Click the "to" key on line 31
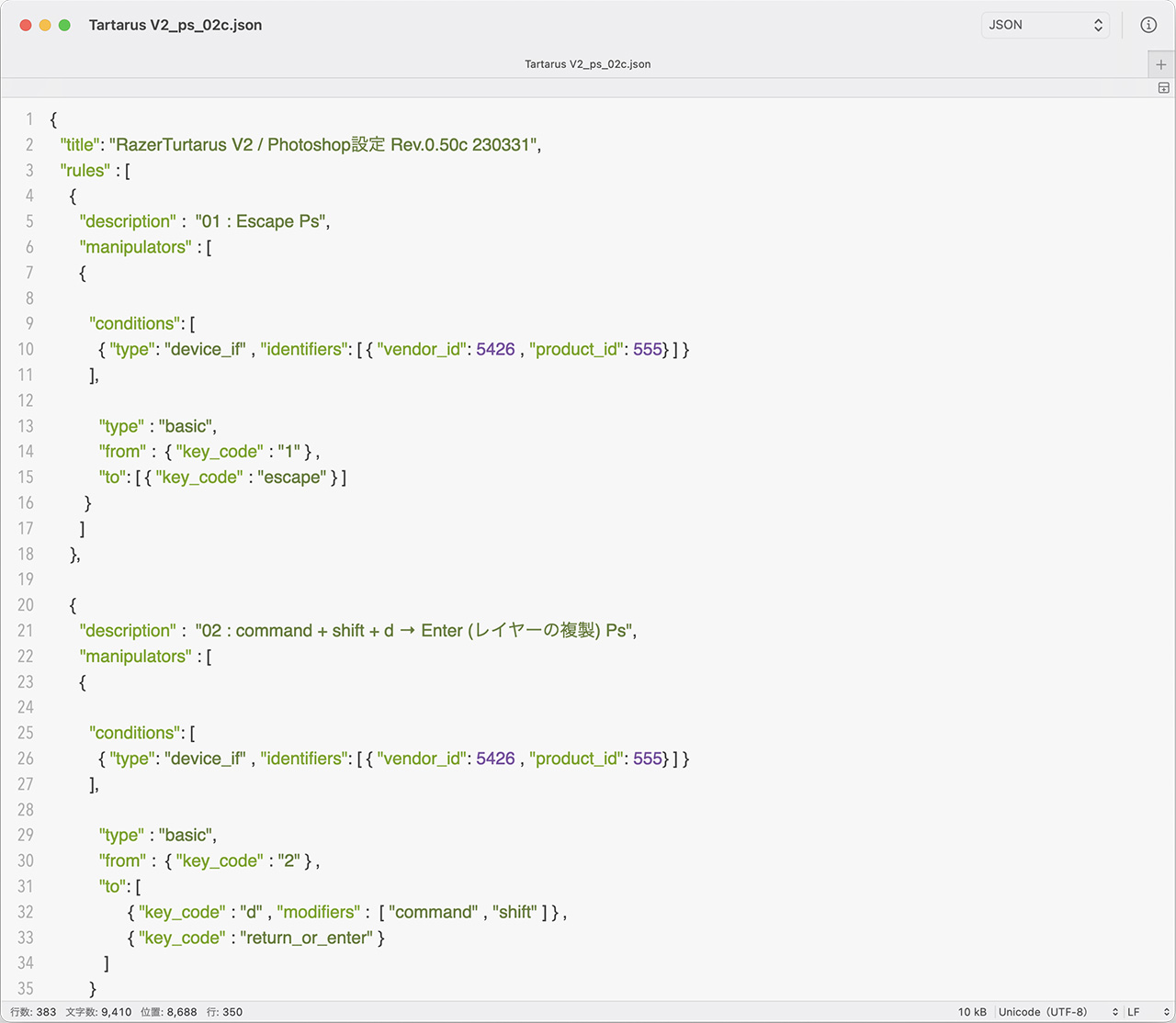 tap(113, 886)
